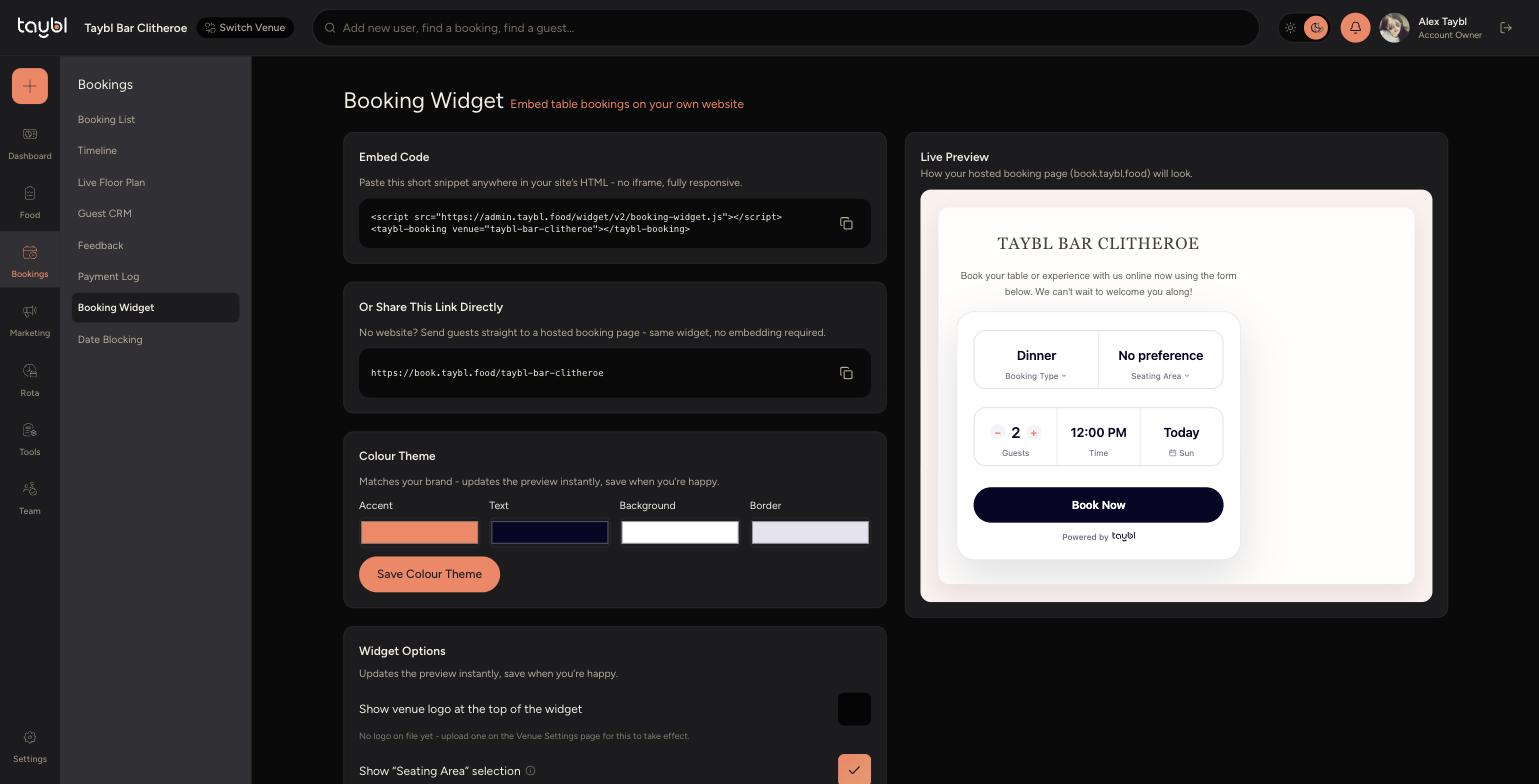This screenshot has height=784, width=1539.
Task: Open the Marketing section
Action: (30, 321)
